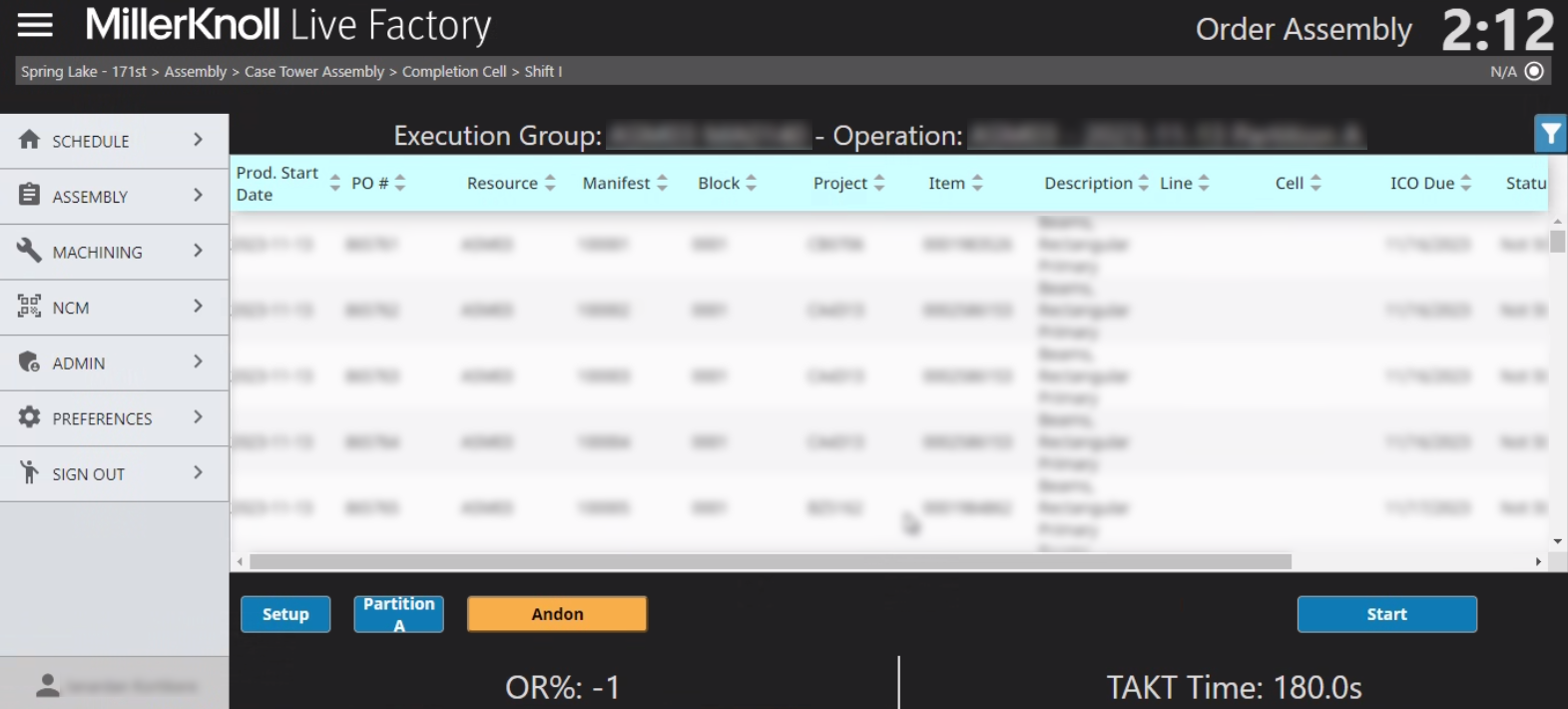Click the scroll left arrow
The image size is (1568, 709).
[240, 562]
